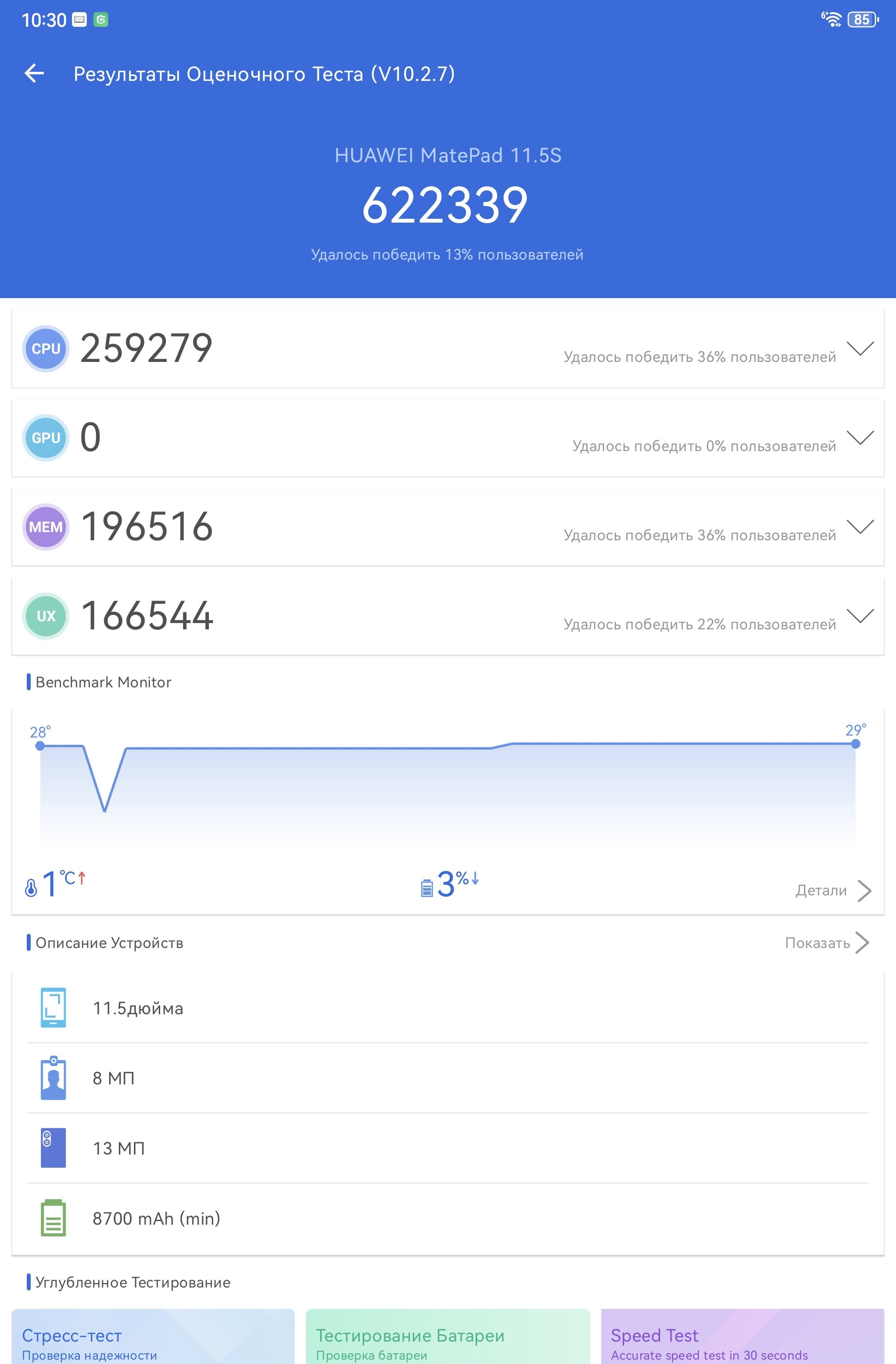Viewport: 896px width, 1364px height.
Task: Tap the Углубленное Тестирование heading
Action: (133, 1282)
